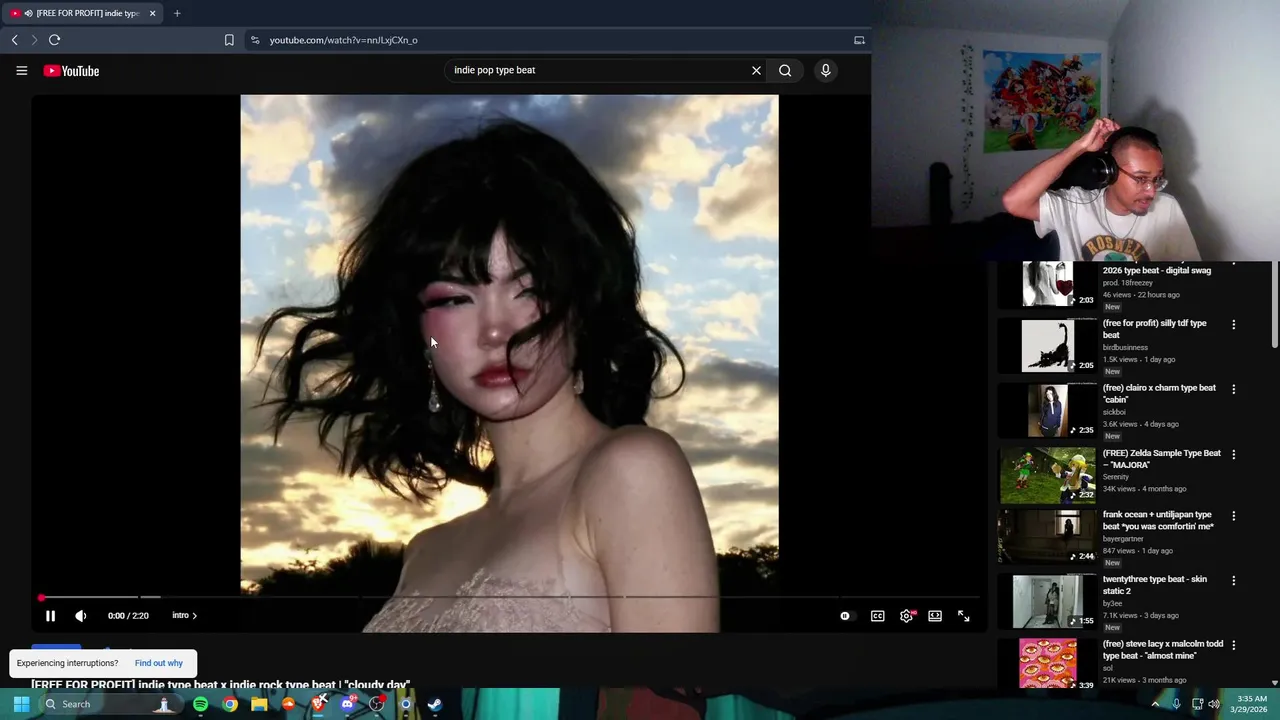Switch the player to theater mode
The width and height of the screenshot is (1280, 720).
click(935, 616)
